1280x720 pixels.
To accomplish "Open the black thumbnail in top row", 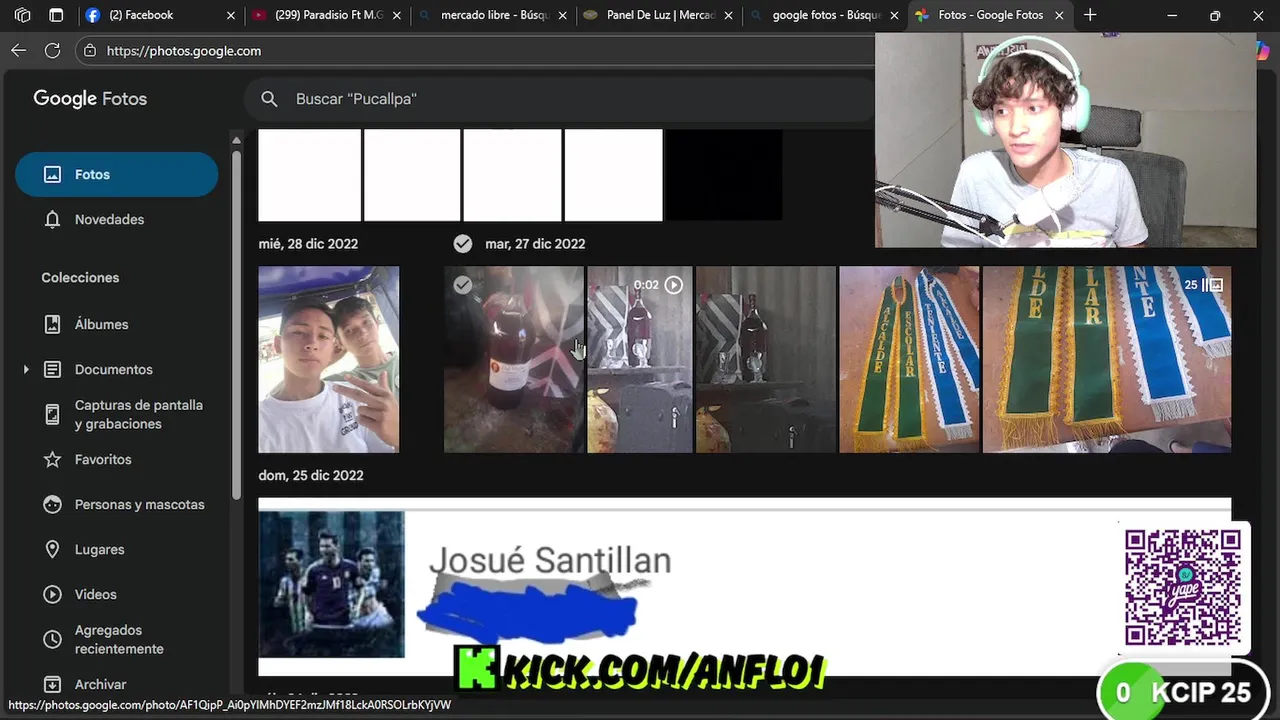I will [x=724, y=175].
